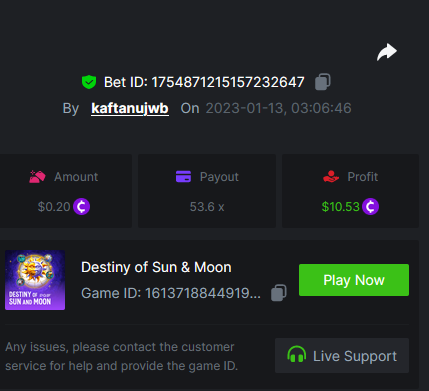429x391 pixels.
Task: Click the Amount wallet icon
Action: click(x=37, y=177)
